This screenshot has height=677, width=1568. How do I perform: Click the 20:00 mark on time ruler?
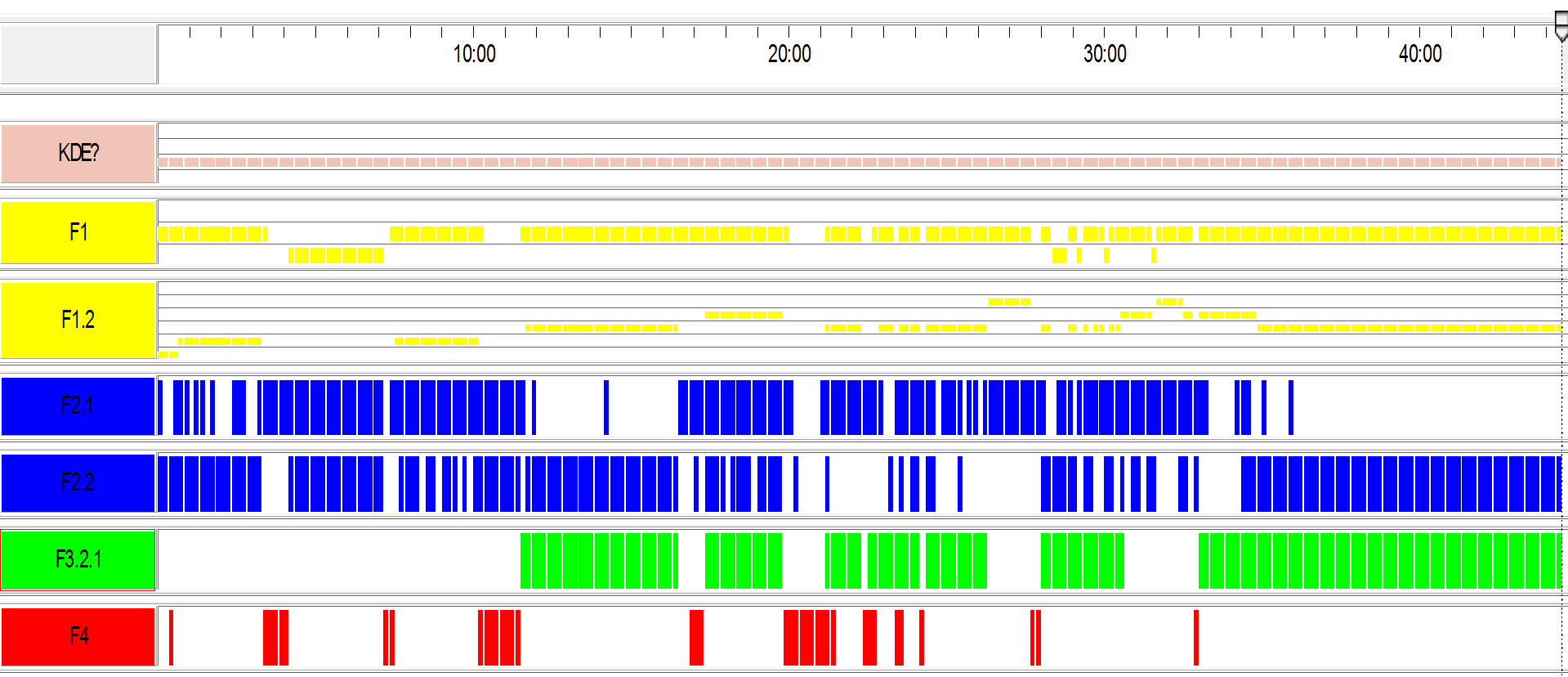789,54
